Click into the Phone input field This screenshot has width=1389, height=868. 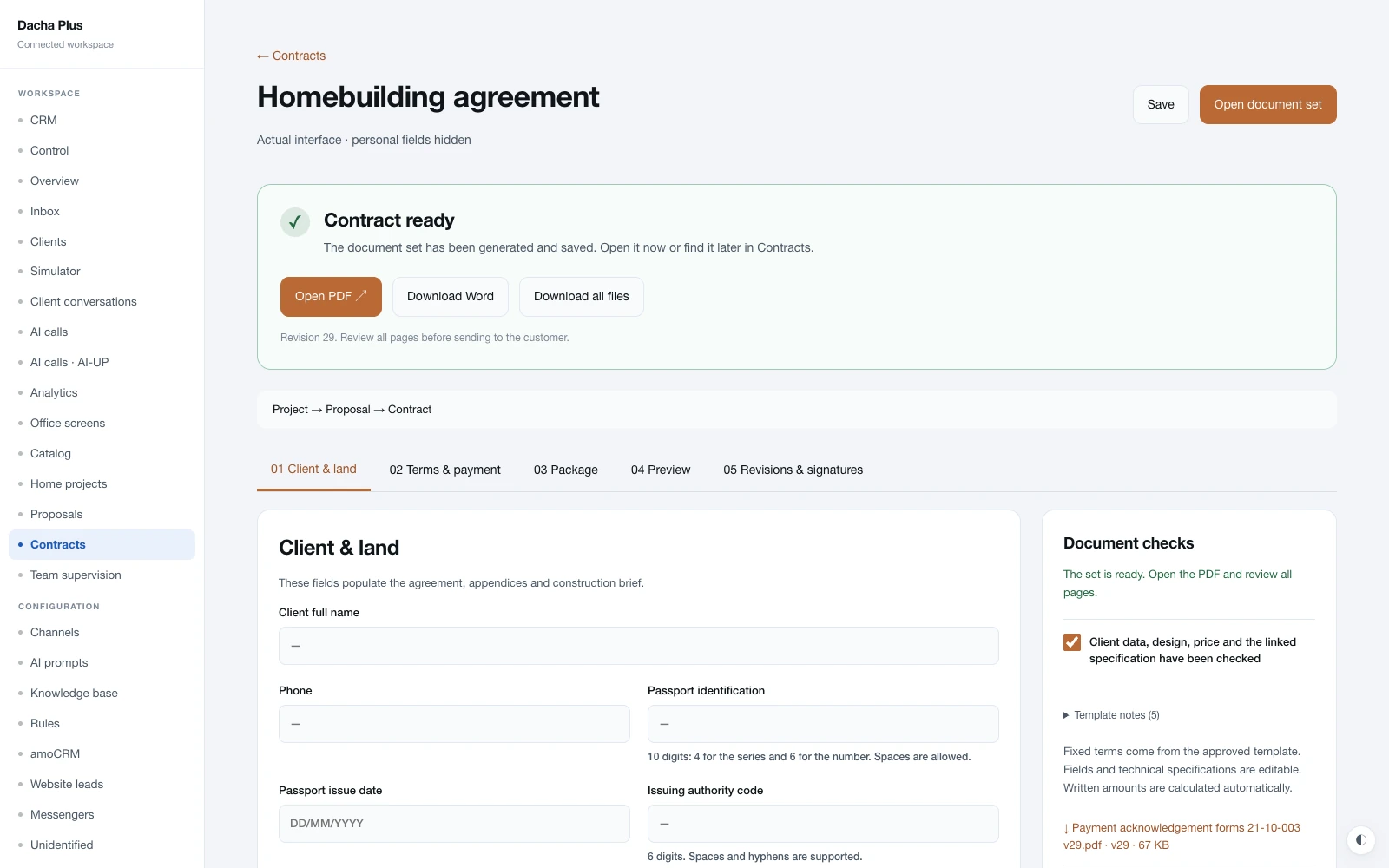[x=454, y=724]
